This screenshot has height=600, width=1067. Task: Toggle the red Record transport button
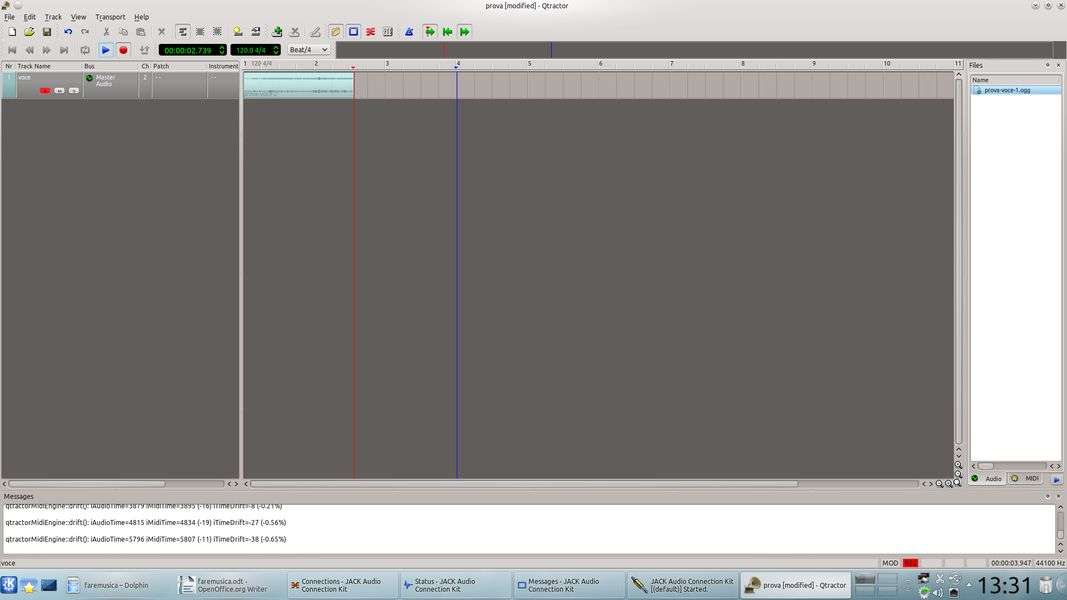coord(123,50)
